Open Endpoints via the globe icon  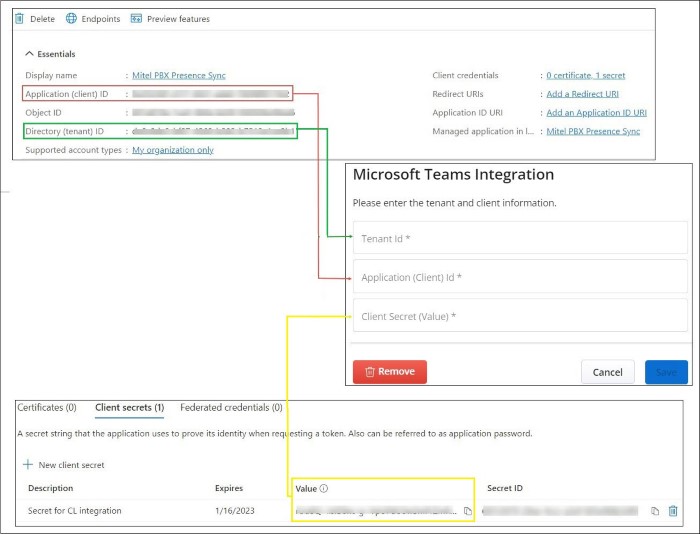(x=71, y=18)
